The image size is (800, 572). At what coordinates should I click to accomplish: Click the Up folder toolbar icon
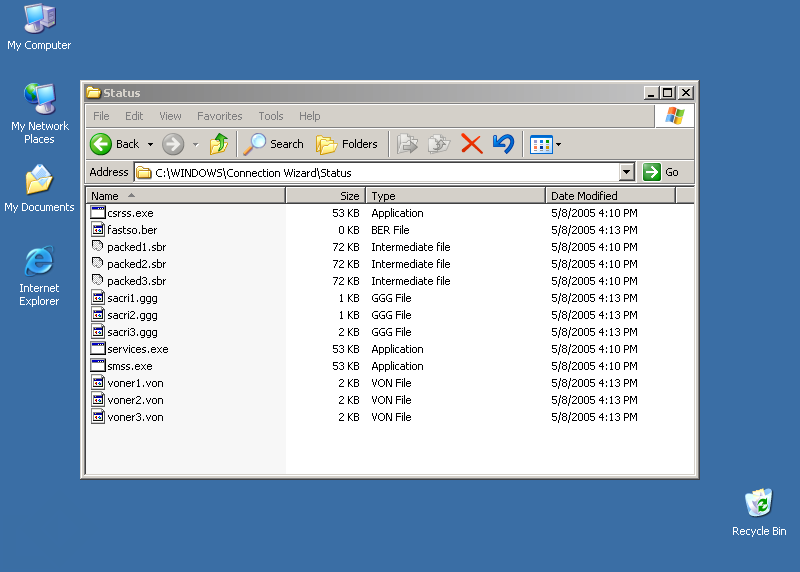click(x=218, y=144)
